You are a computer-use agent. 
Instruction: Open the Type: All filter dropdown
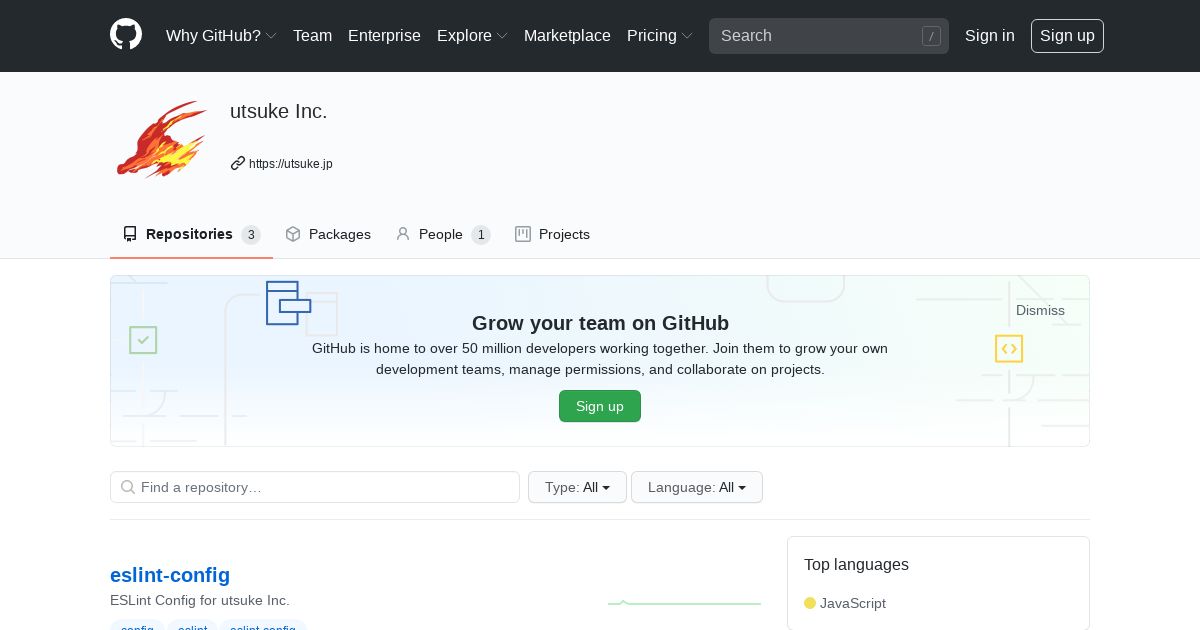577,487
